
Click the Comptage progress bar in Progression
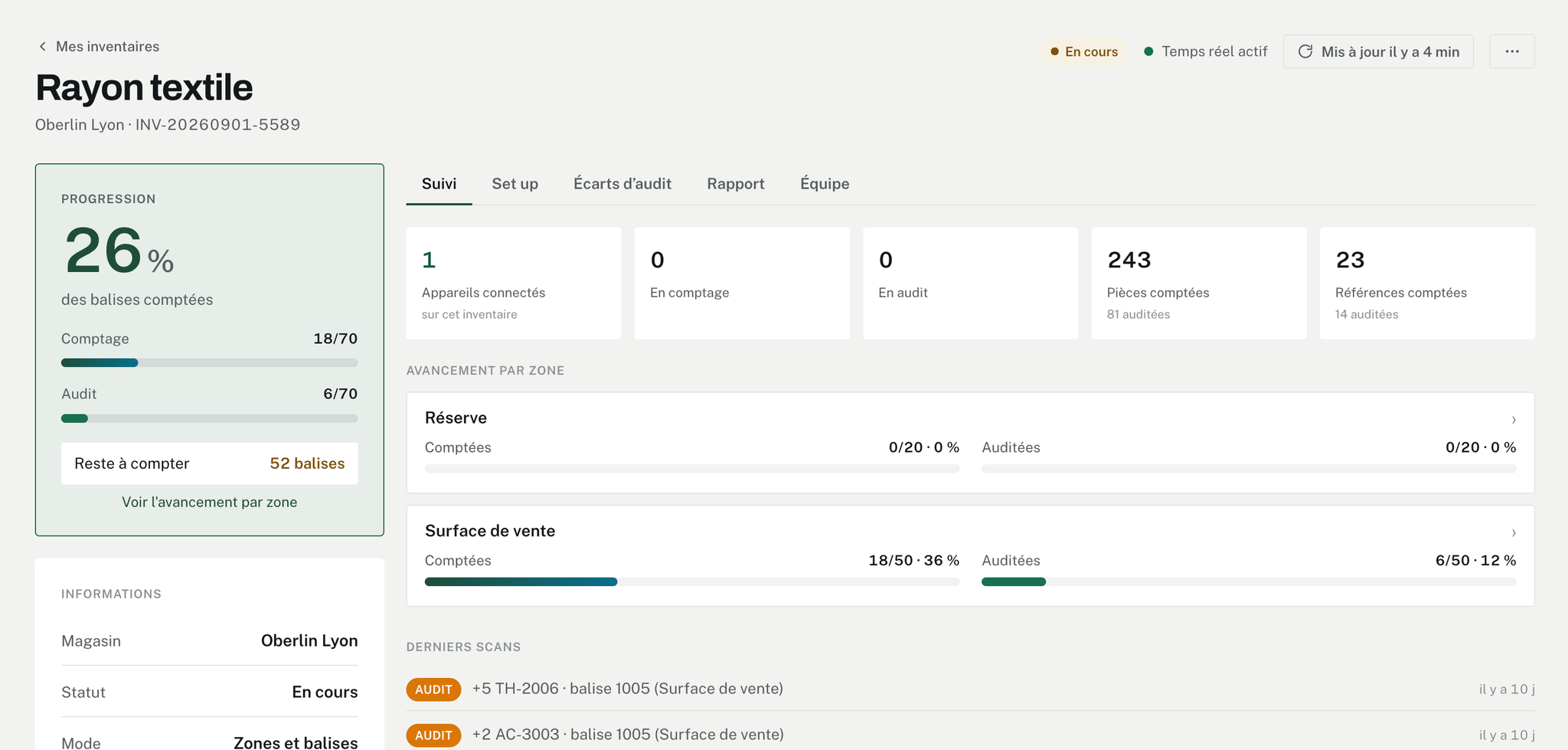coord(209,363)
